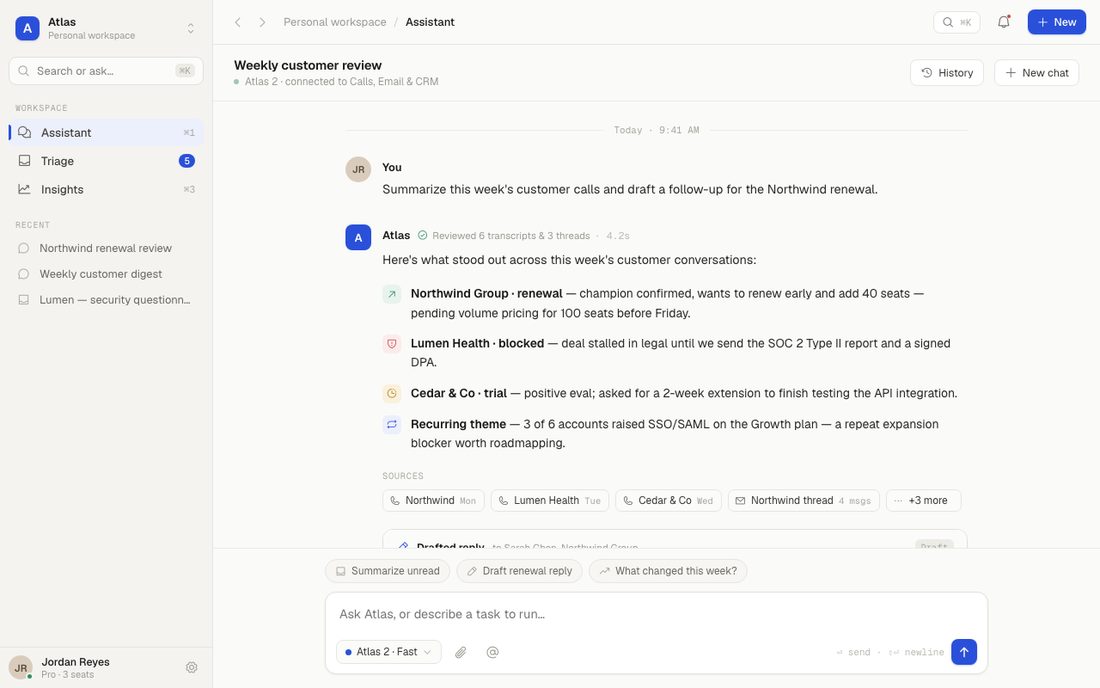Click the Triage inbox icon in sidebar
The height and width of the screenshot is (688, 1100).
coord(25,161)
